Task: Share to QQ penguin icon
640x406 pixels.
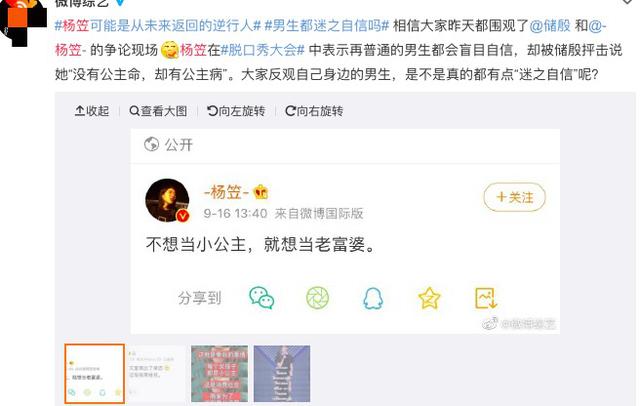Action: pos(373,298)
